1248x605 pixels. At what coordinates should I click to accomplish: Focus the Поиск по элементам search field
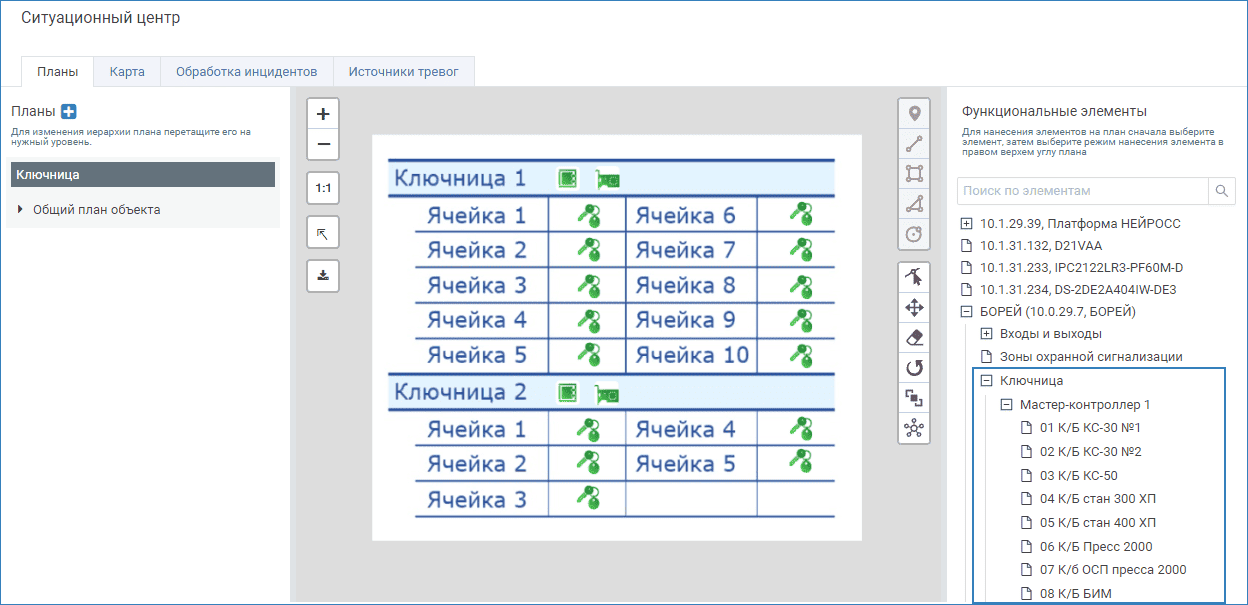1082,190
